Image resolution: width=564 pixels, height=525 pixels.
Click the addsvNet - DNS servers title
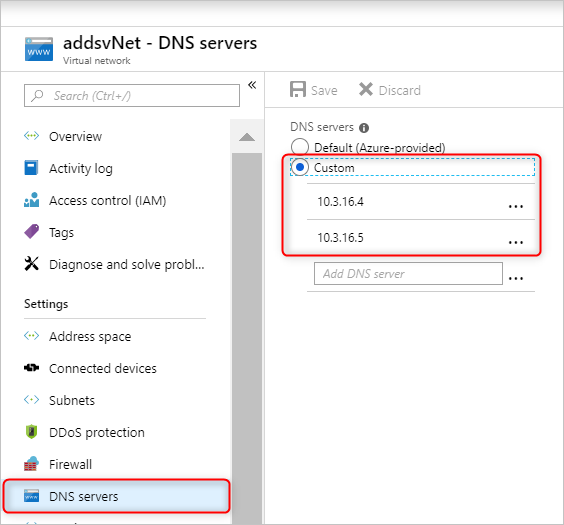coord(160,43)
